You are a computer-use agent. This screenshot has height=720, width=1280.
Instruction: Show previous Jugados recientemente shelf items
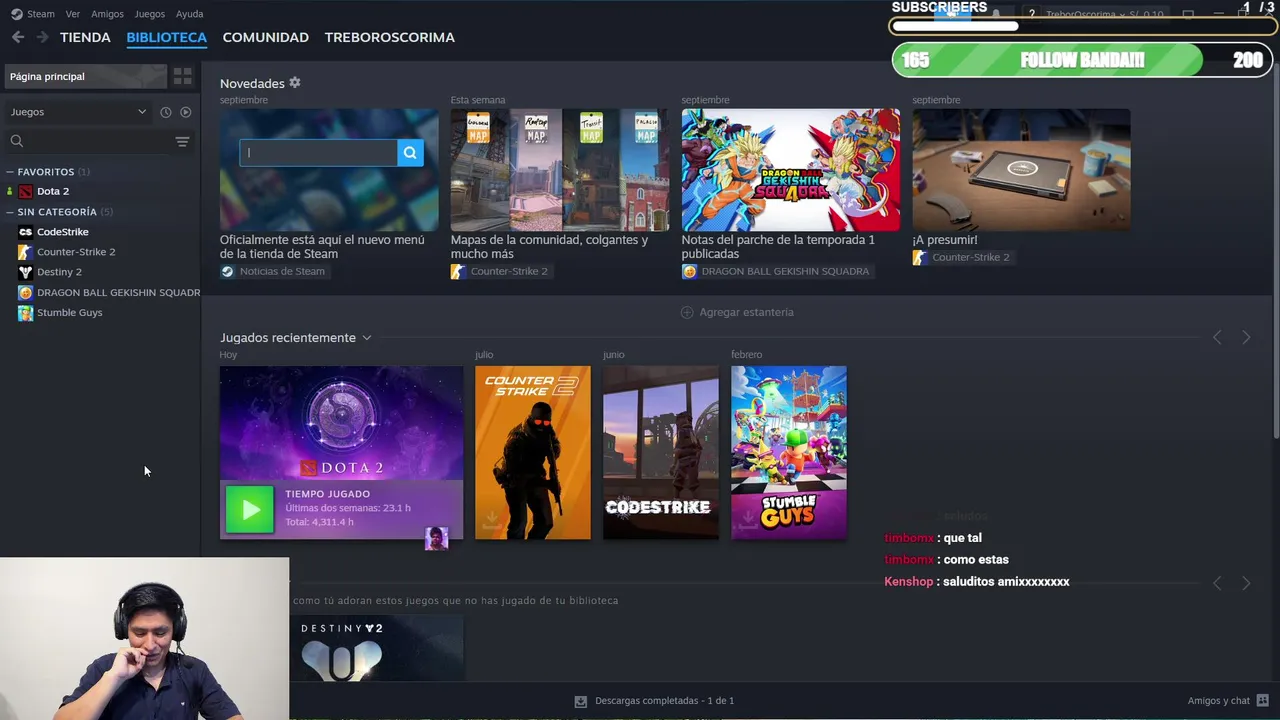coord(1217,338)
